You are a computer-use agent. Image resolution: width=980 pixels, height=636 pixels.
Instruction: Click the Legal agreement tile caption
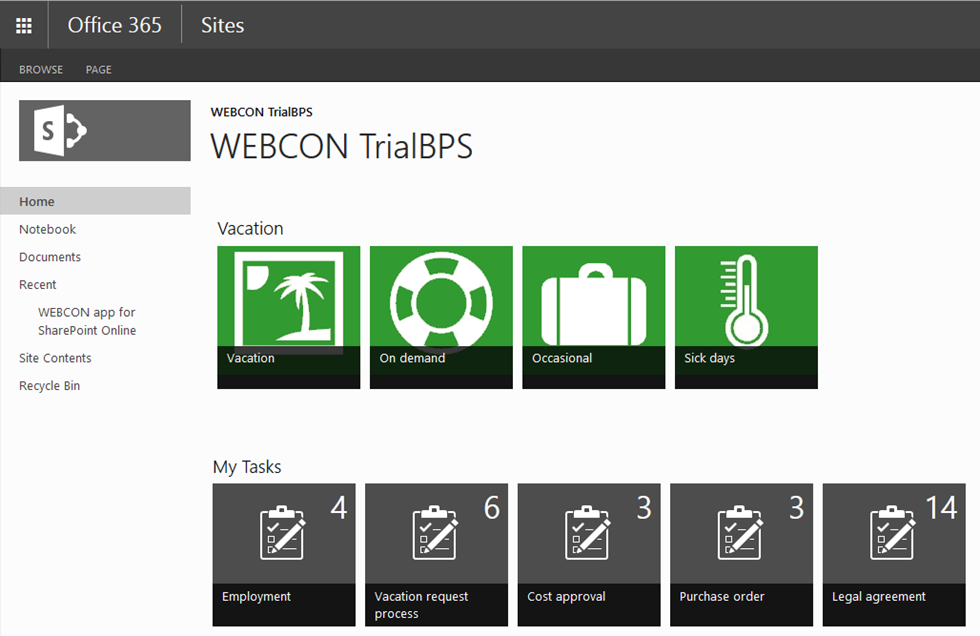point(879,597)
